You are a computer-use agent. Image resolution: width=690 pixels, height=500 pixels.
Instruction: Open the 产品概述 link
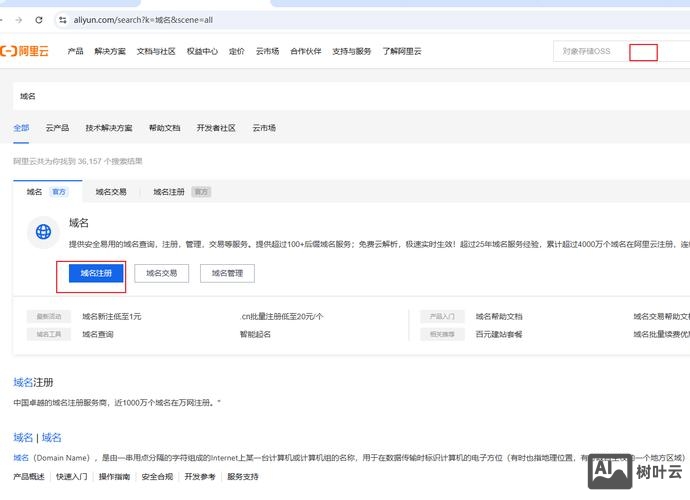[x=29, y=477]
